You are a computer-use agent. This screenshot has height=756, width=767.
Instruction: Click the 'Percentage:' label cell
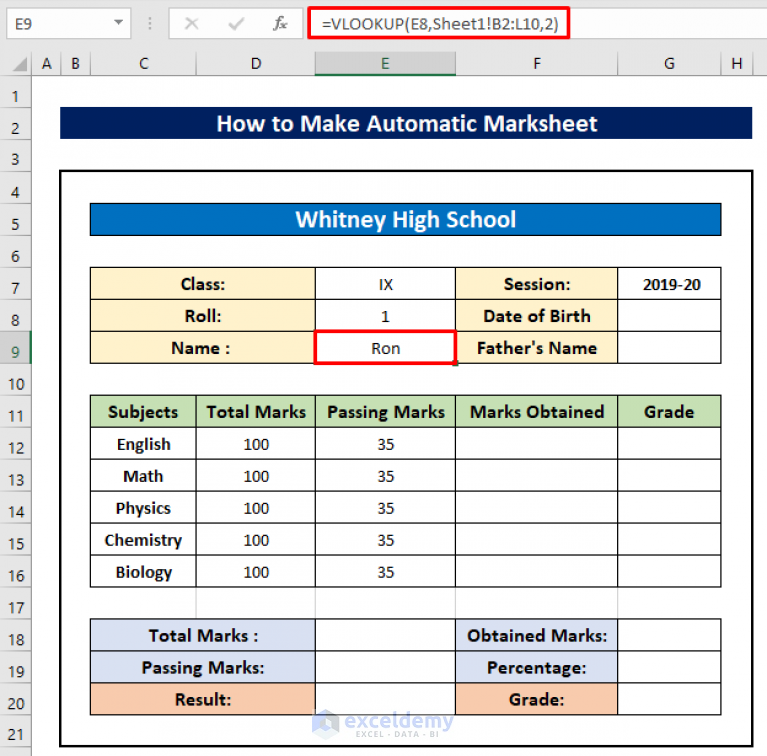coord(537,667)
